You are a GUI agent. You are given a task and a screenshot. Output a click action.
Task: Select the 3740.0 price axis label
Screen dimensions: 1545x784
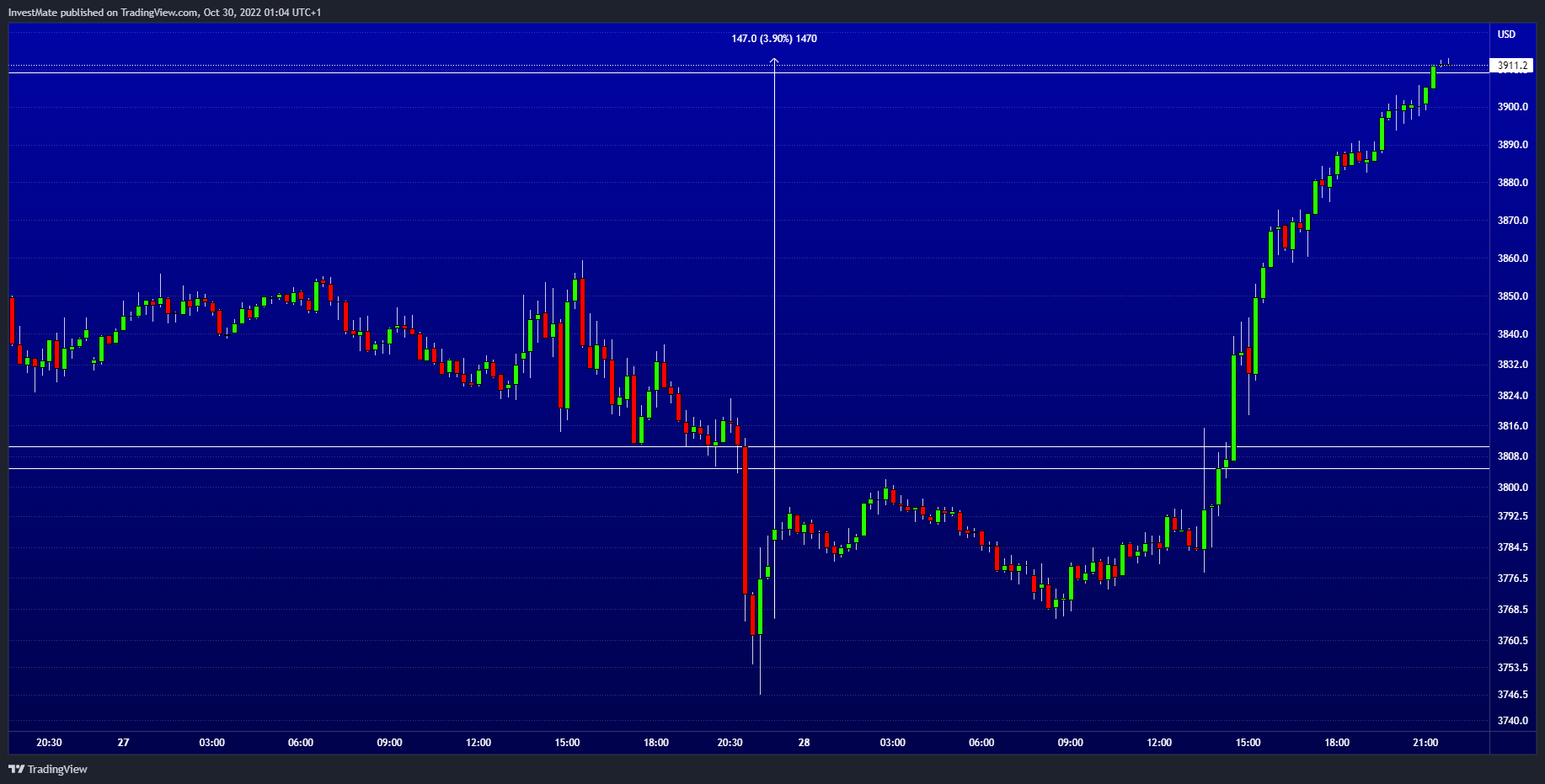pyautogui.click(x=1512, y=721)
